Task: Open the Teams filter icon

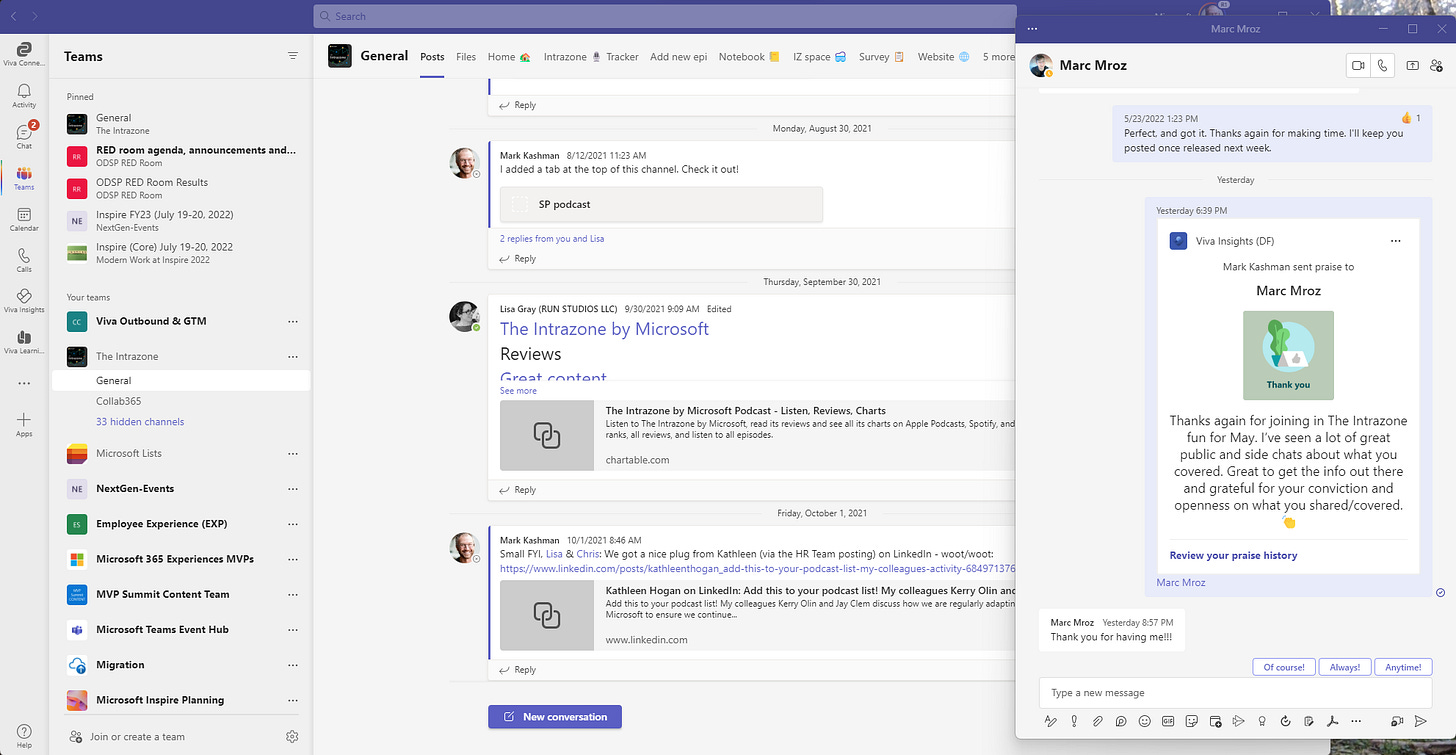Action: [x=292, y=56]
